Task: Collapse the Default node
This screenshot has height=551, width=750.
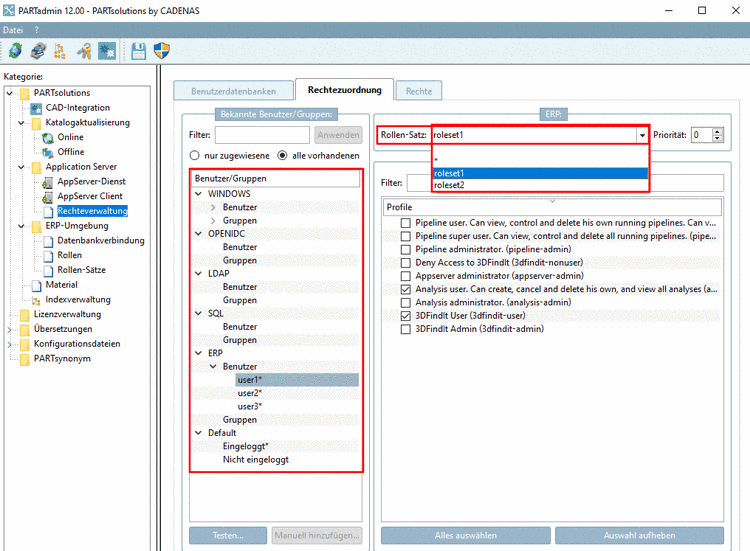Action: click(199, 433)
